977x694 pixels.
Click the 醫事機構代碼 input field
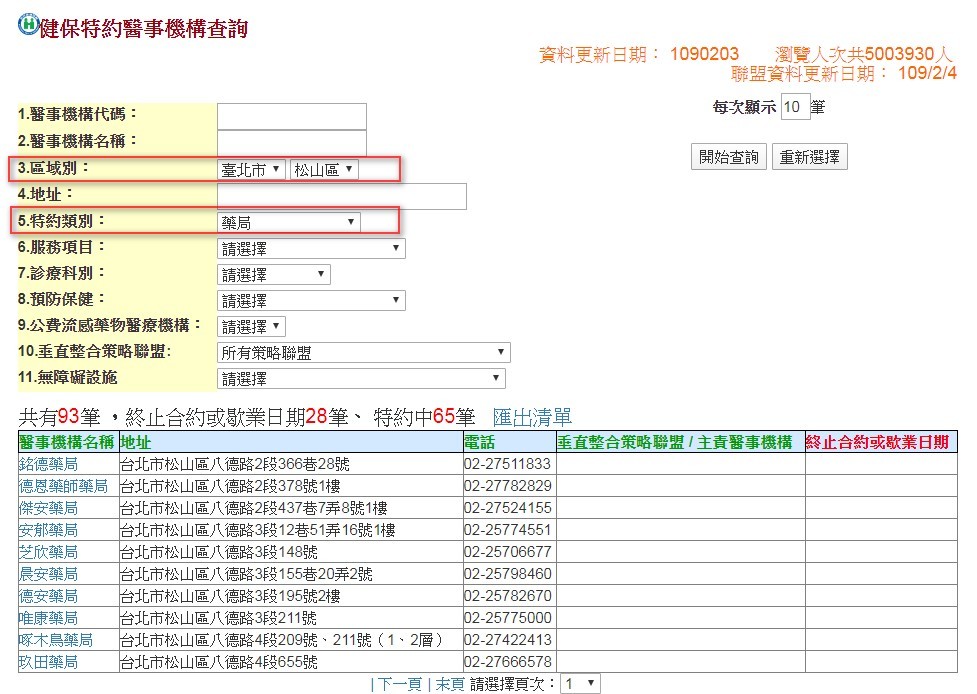291,116
